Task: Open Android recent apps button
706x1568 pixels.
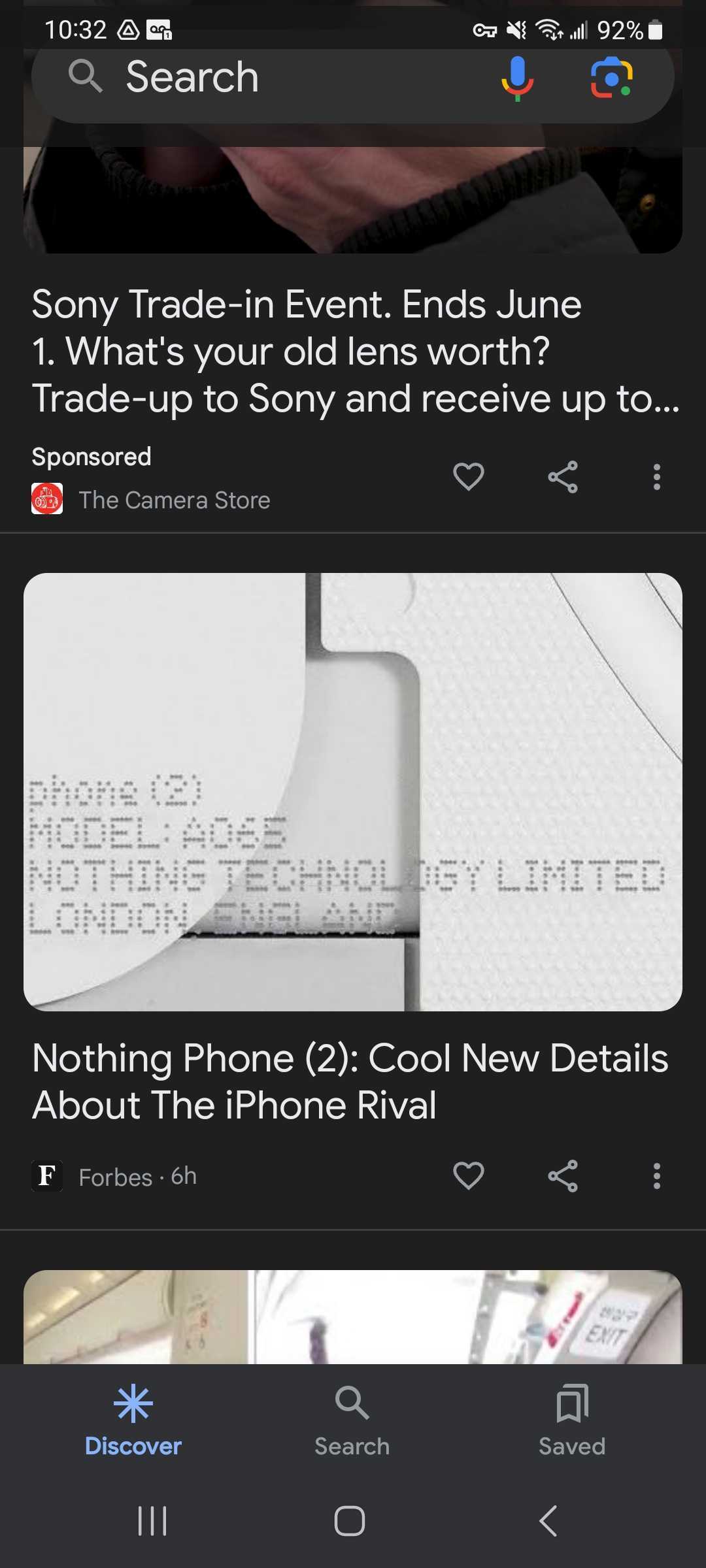Action: (152, 1521)
